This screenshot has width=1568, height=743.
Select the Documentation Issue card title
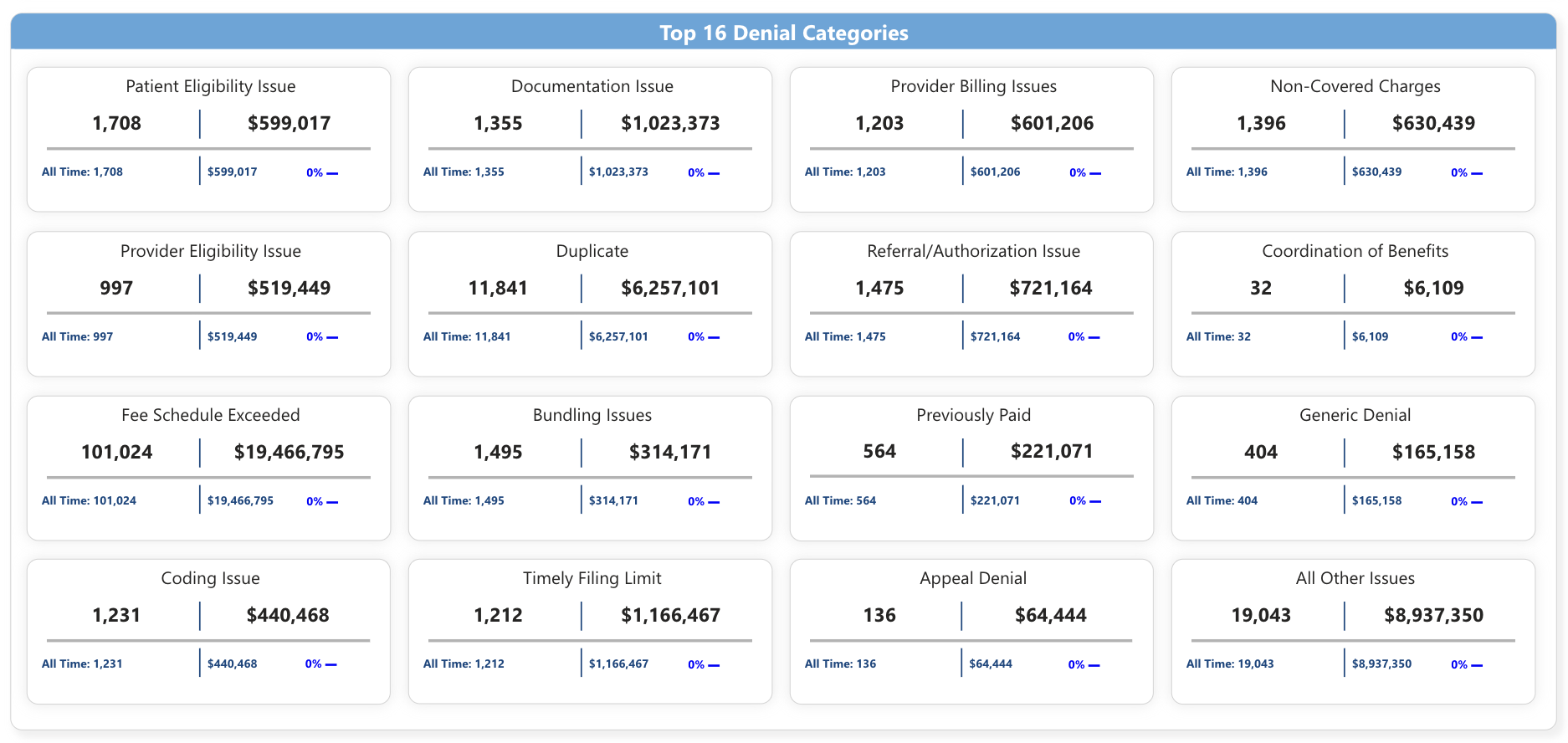point(592,86)
